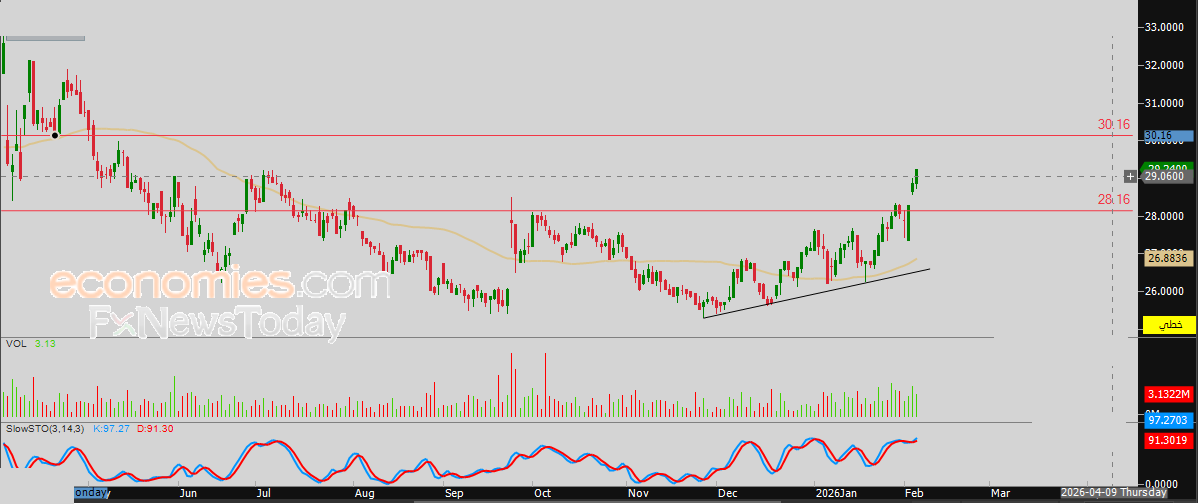Select the gray horizontal bar drawing near 33
Image resolution: width=1198 pixels, height=504 pixels.
(x=44, y=37)
